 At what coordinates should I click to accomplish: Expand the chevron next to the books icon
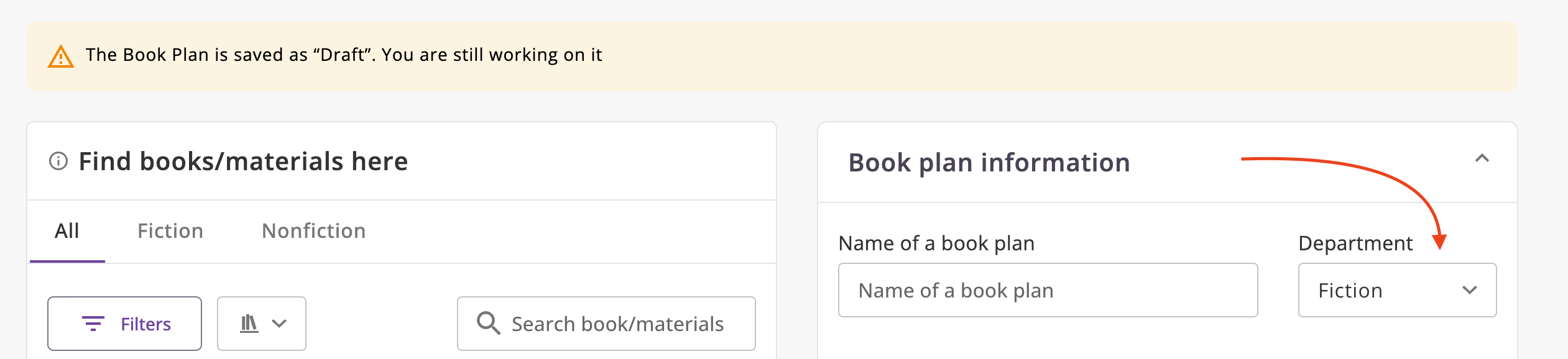click(280, 324)
